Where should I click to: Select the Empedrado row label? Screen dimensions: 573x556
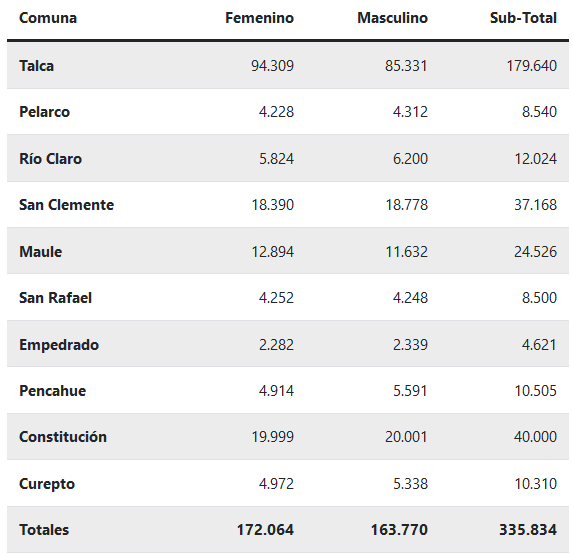click(x=59, y=345)
